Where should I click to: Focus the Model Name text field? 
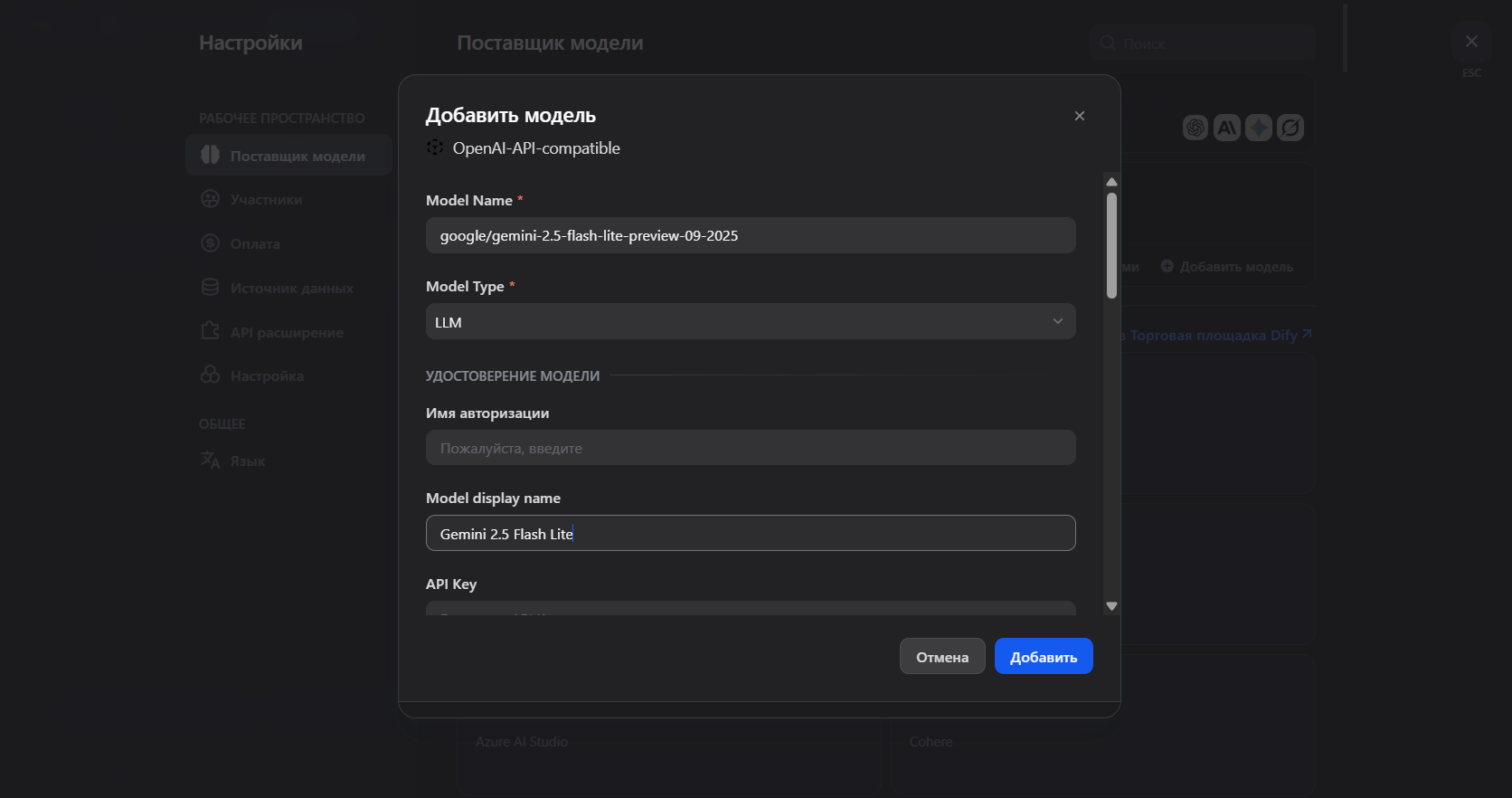coord(751,235)
